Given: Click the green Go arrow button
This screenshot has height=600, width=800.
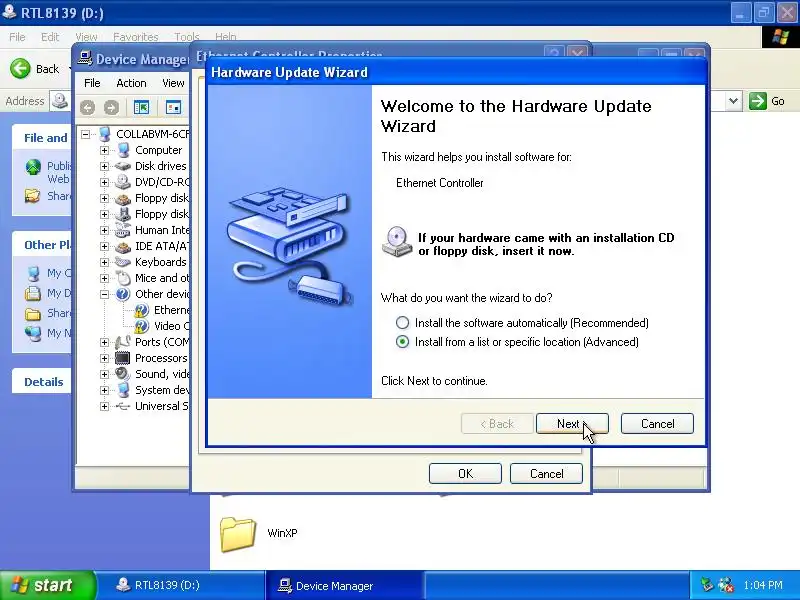Looking at the screenshot, I should (758, 101).
